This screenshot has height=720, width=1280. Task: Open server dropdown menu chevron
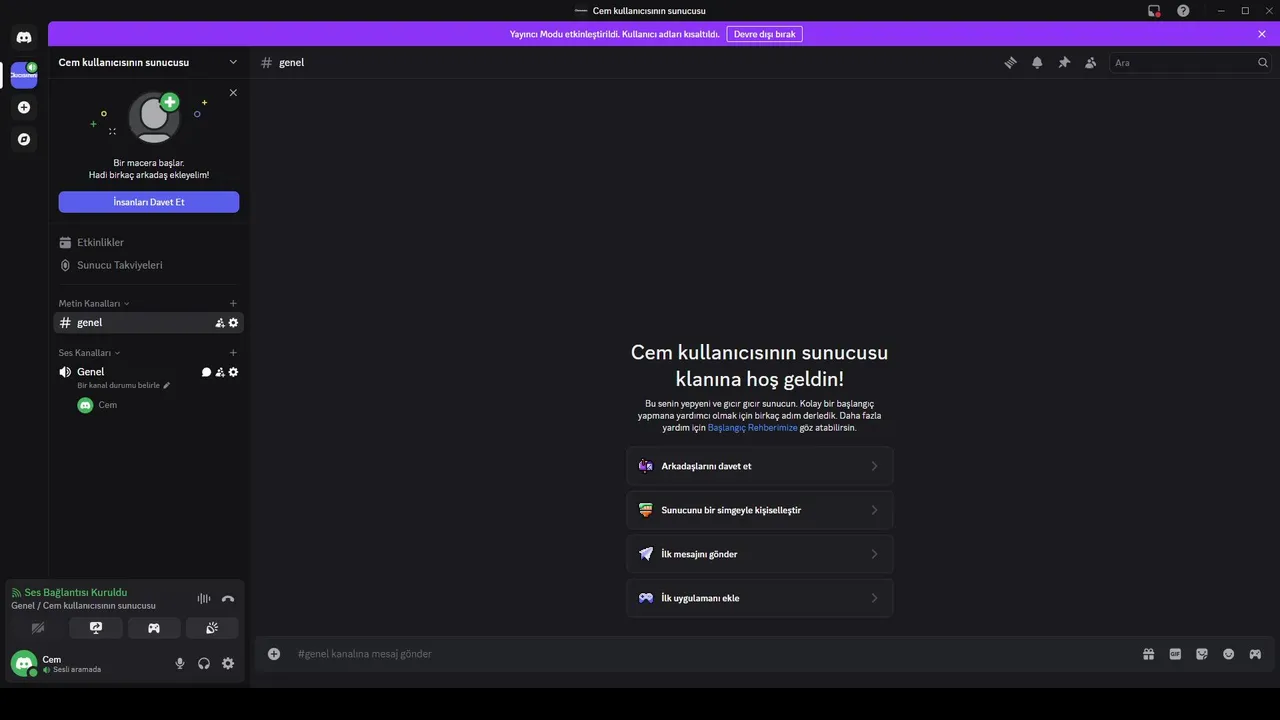(x=233, y=62)
